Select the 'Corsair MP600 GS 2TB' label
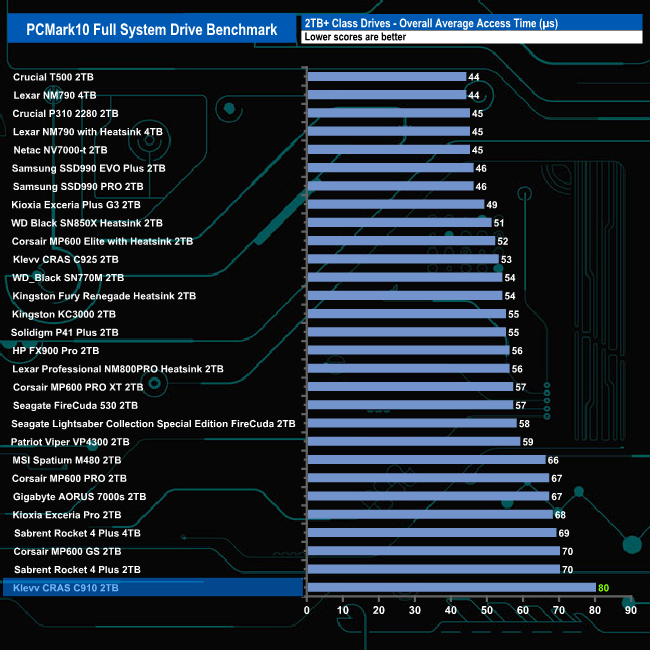650x650 pixels. tap(68, 551)
